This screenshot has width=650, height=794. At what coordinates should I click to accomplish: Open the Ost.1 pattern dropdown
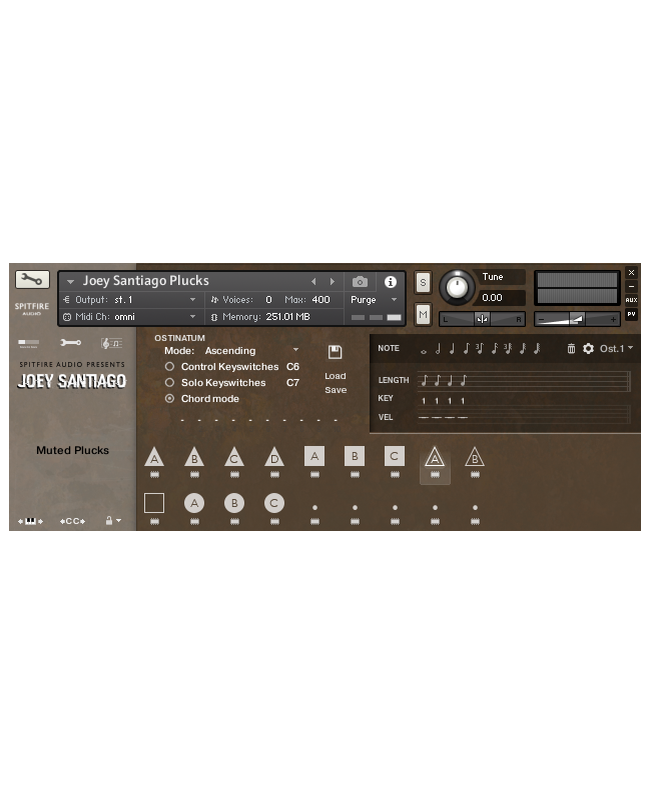tap(616, 348)
